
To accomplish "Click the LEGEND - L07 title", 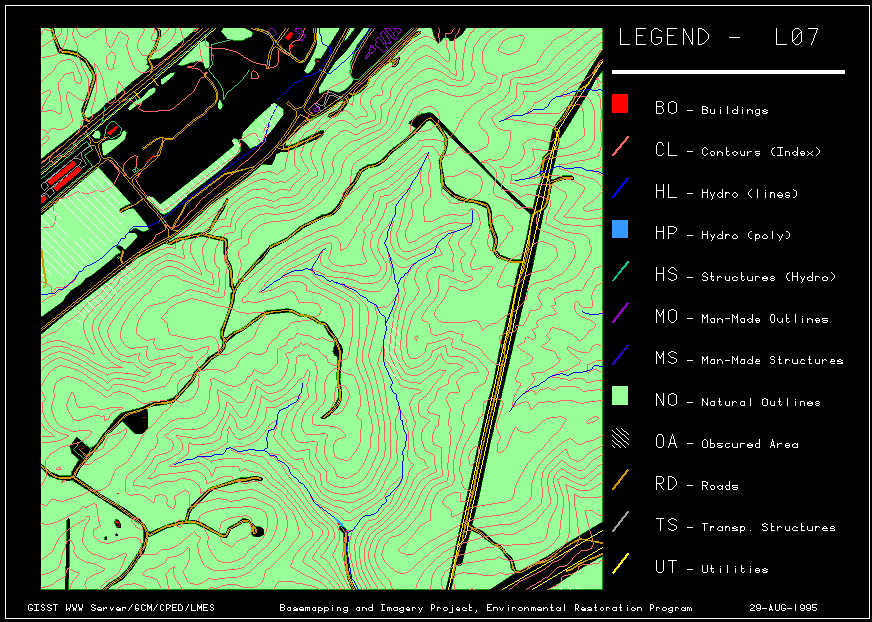I will tap(719, 37).
